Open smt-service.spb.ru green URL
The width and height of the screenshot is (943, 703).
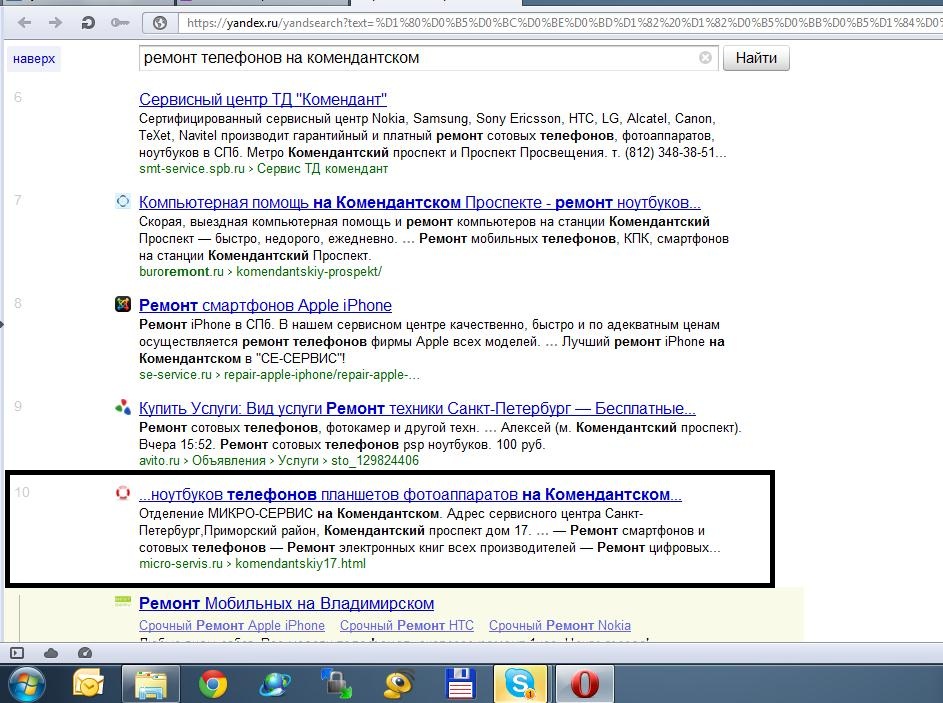click(263, 169)
